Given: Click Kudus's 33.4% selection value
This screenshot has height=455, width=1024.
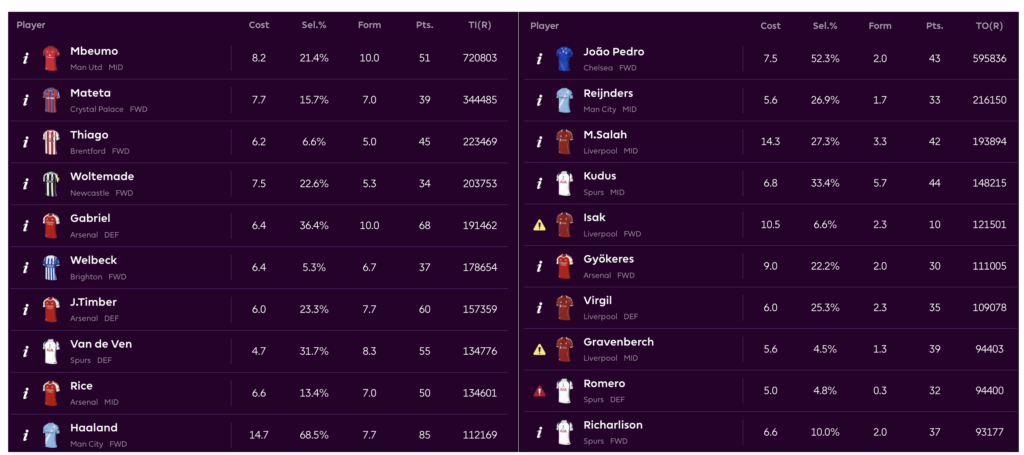Looking at the screenshot, I should [x=825, y=184].
